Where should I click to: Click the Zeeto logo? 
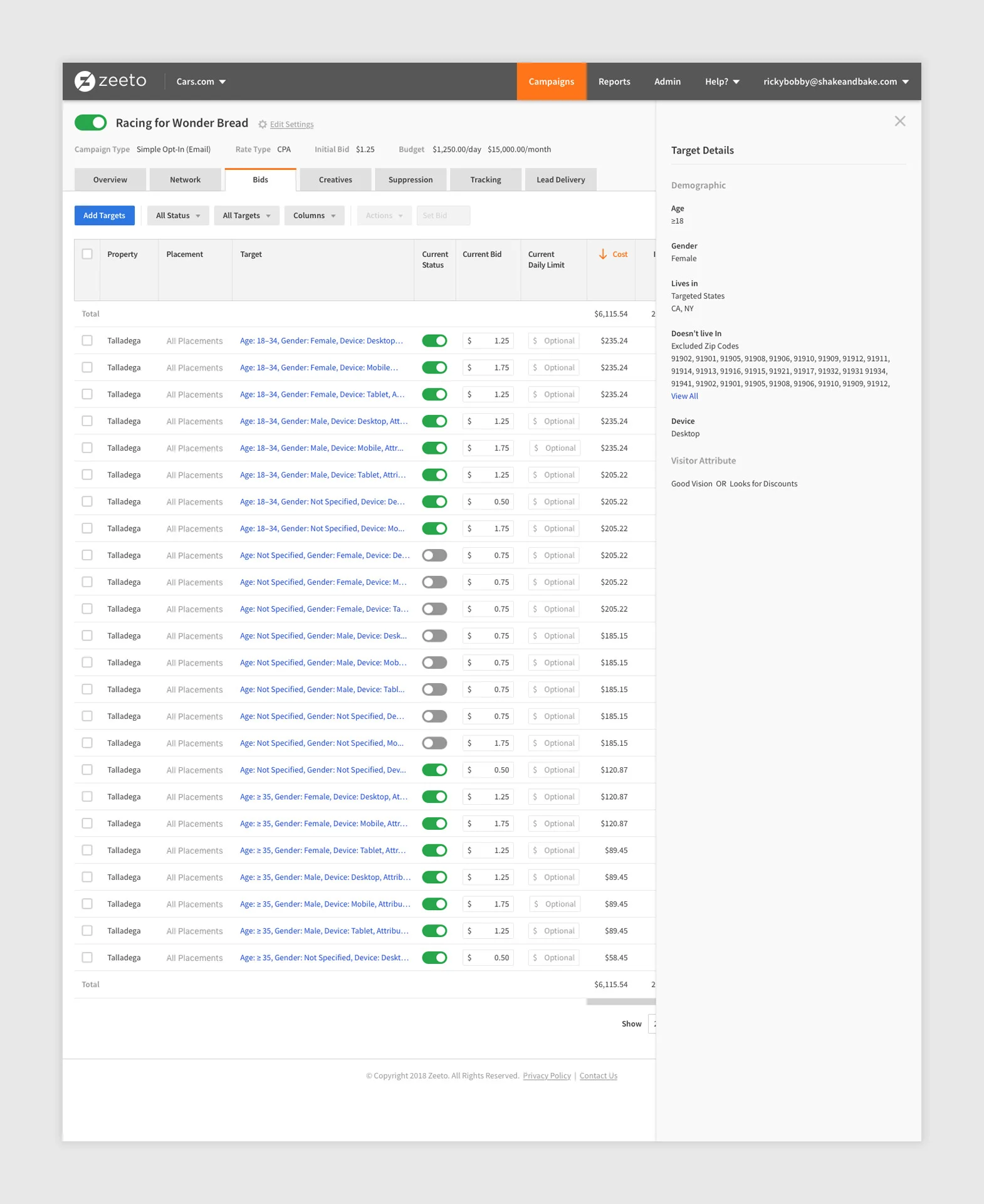110,81
